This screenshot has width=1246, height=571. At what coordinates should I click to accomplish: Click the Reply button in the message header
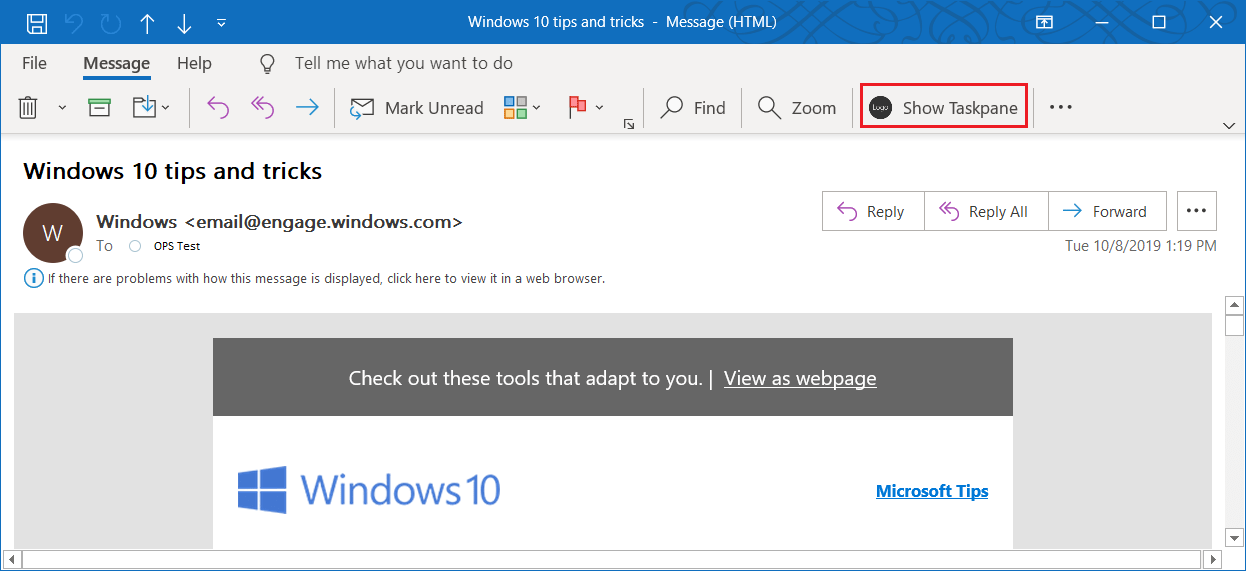click(873, 211)
